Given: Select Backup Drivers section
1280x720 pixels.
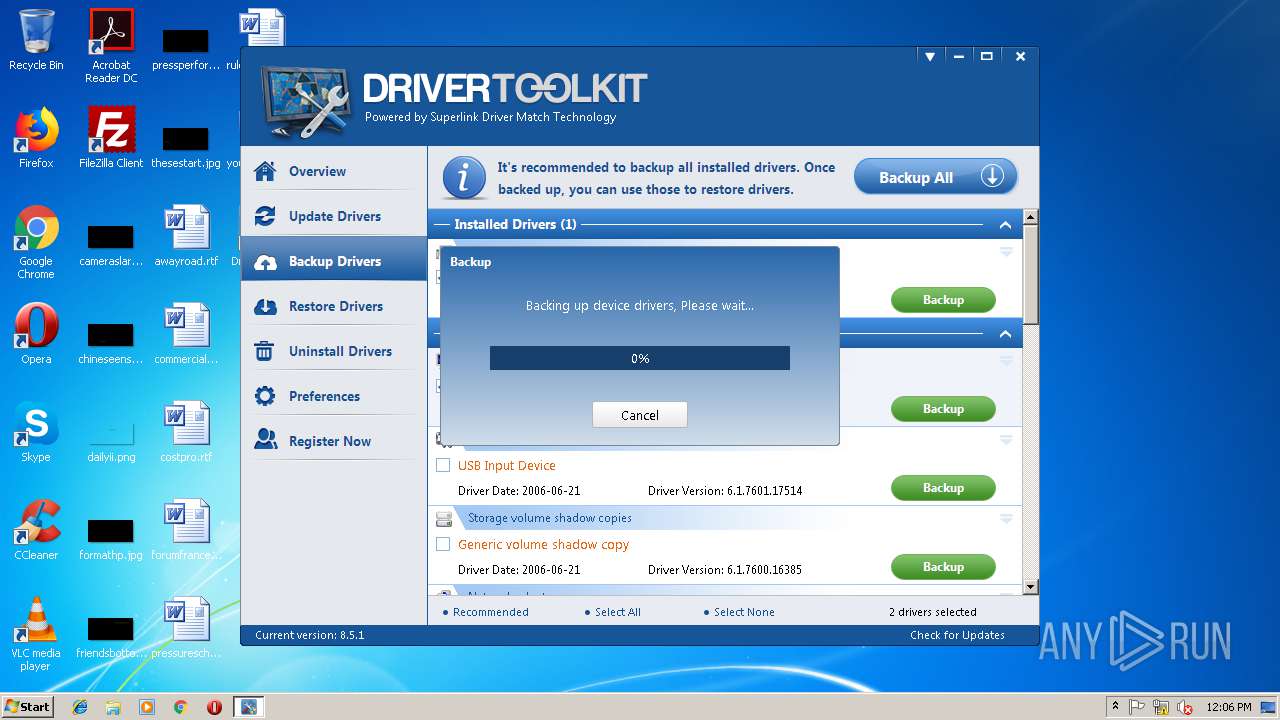Looking at the screenshot, I should pyautogui.click(x=334, y=261).
